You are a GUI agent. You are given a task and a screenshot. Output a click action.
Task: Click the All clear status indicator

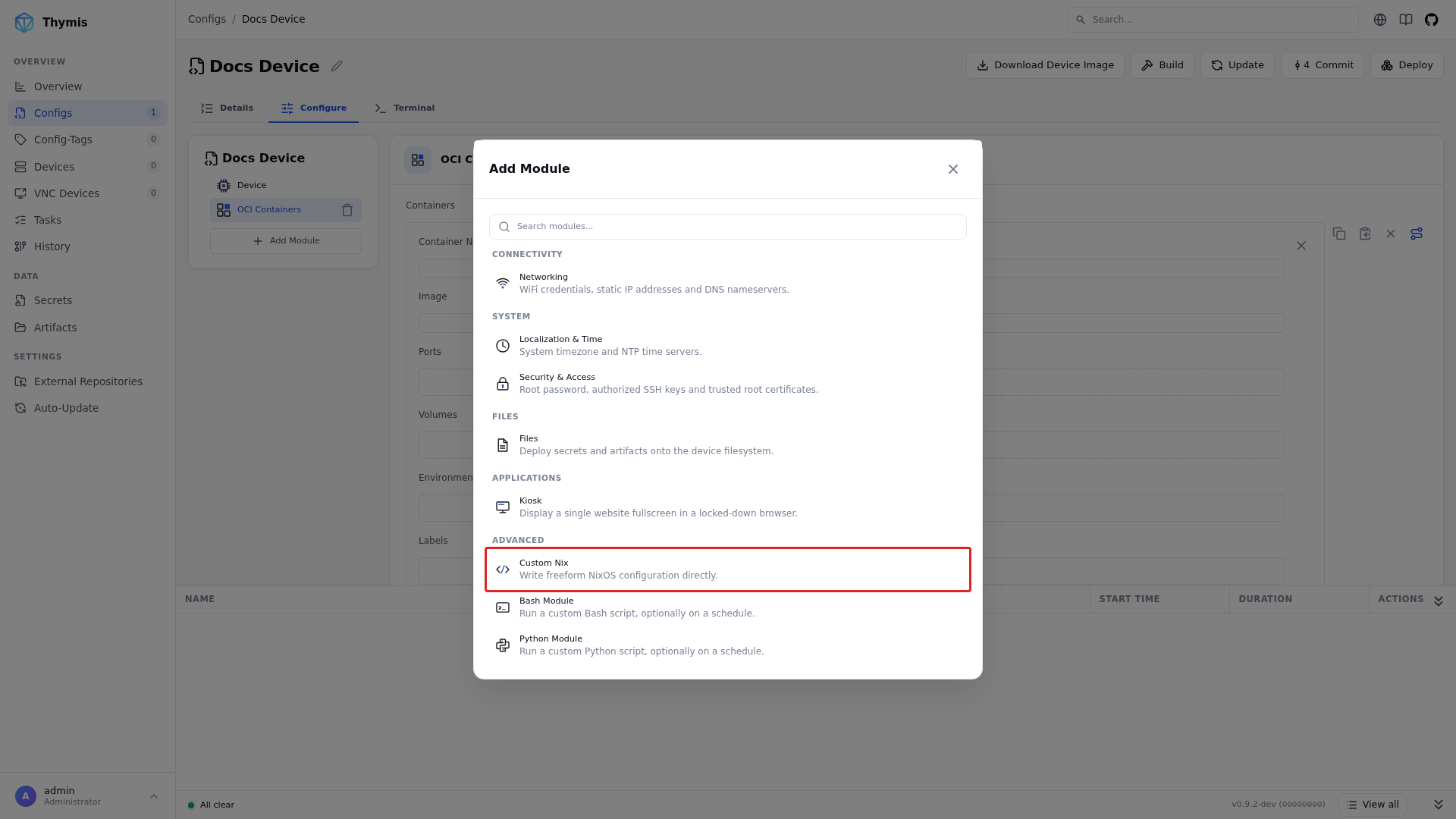pos(212,805)
